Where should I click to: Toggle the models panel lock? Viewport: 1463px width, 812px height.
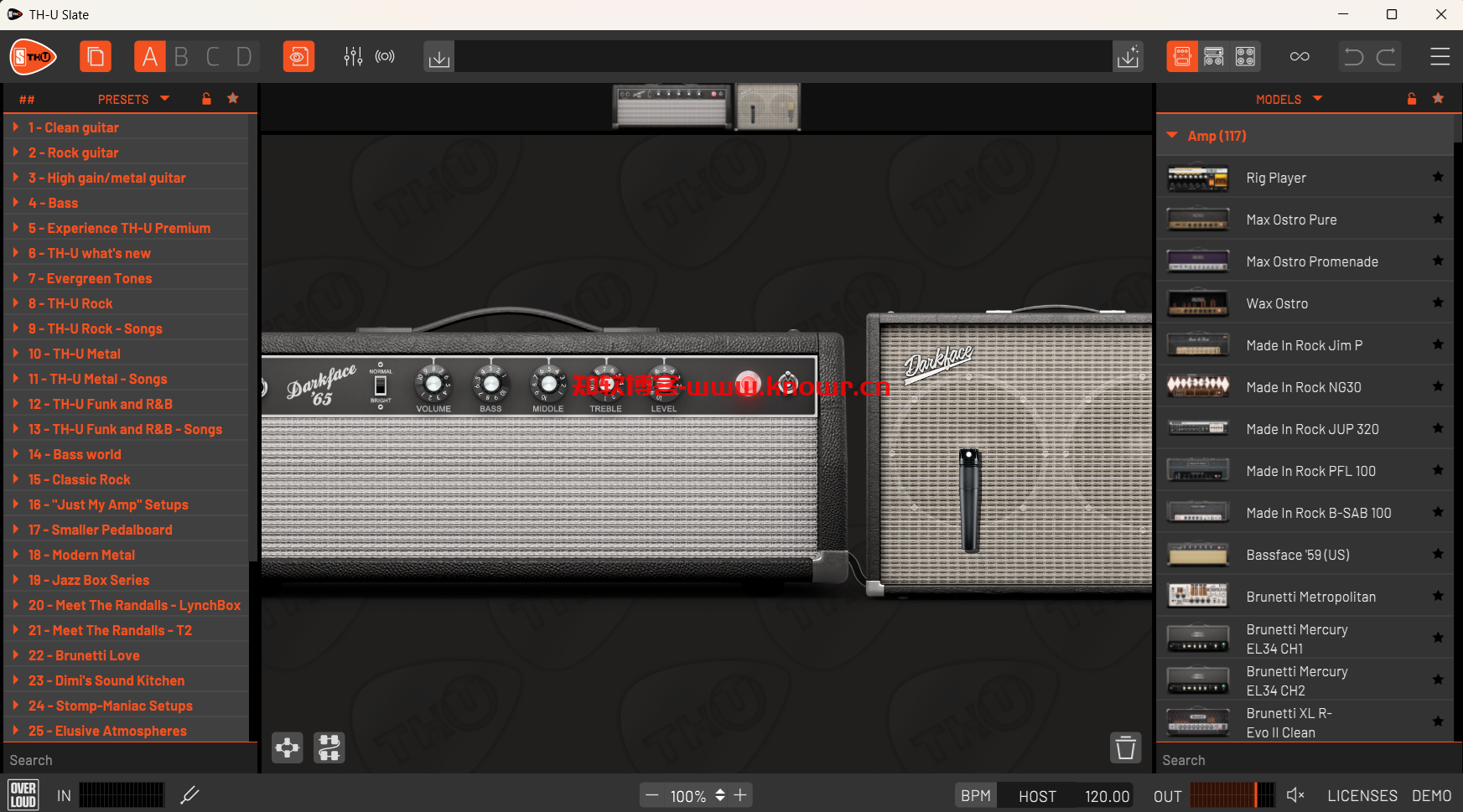coord(1412,99)
